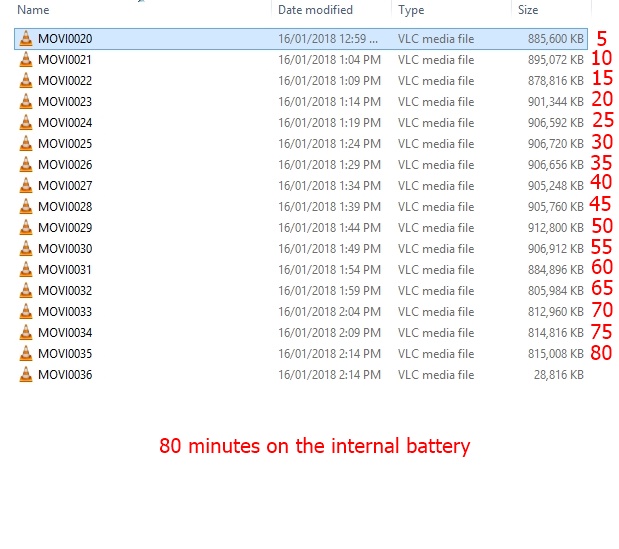Viewport: 619px width, 549px height.
Task: Click the date 16/01/2018 1:59 PM
Action: coord(329,290)
